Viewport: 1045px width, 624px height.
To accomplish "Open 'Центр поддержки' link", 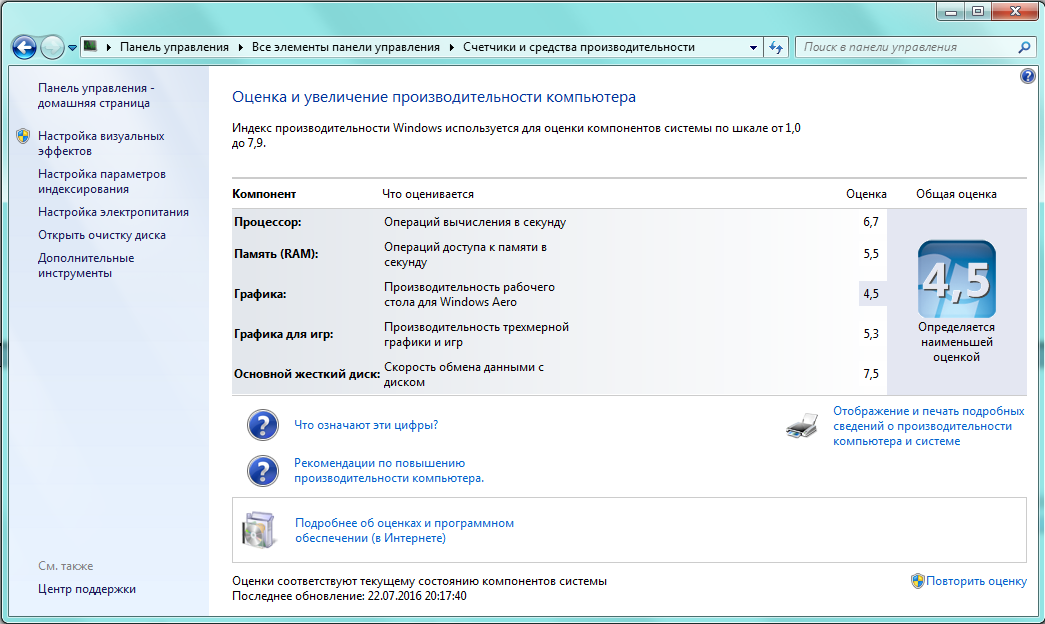I will point(87,589).
